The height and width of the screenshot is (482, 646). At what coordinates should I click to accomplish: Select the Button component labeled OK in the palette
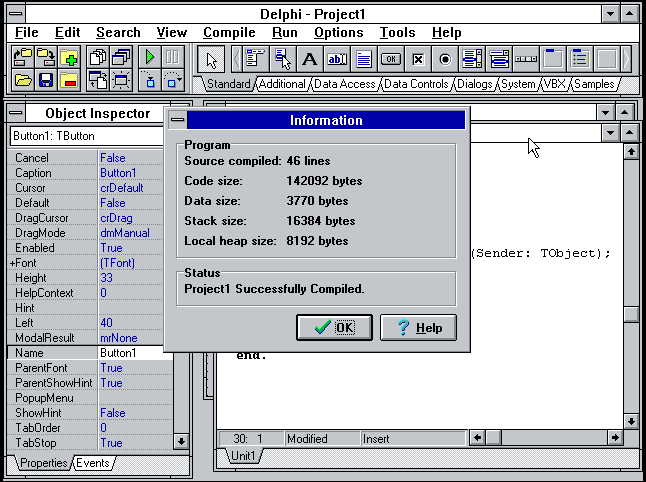point(391,59)
